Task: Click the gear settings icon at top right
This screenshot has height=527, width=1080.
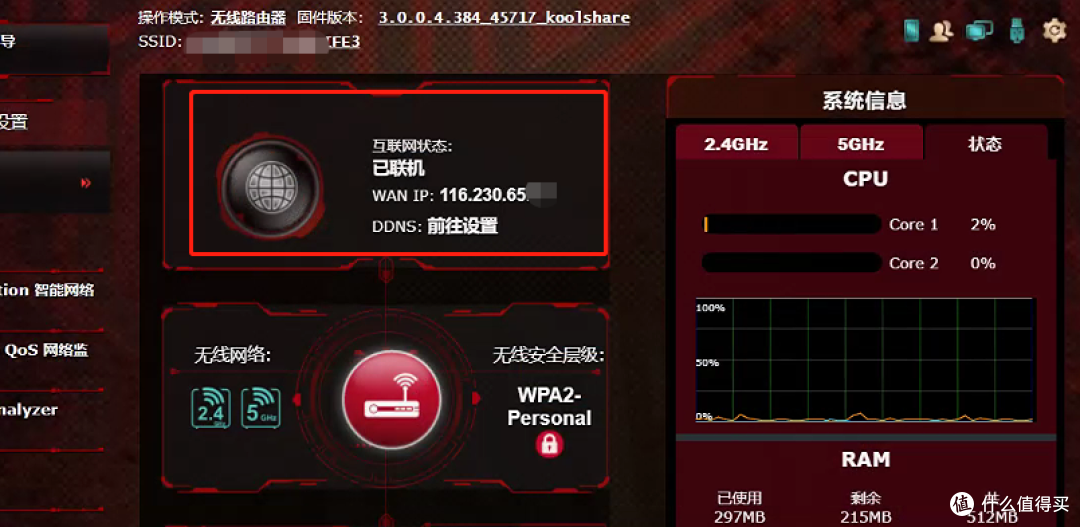Action: coord(1054,30)
